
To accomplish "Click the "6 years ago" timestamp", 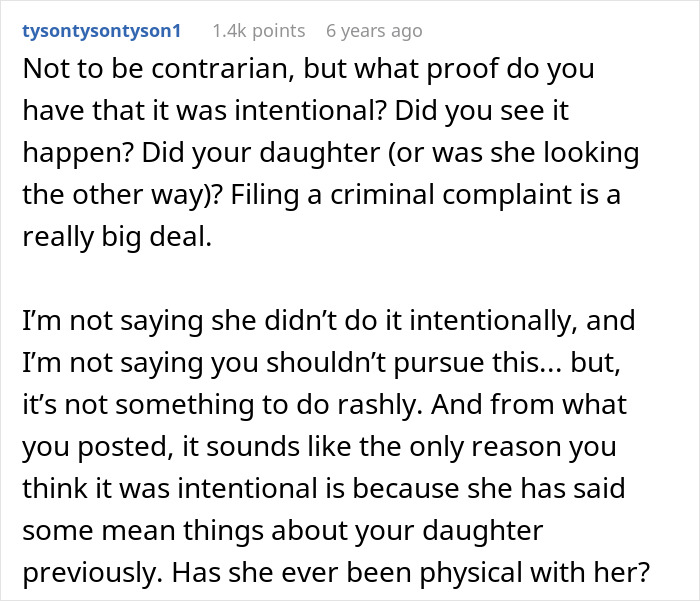I will pos(374,31).
